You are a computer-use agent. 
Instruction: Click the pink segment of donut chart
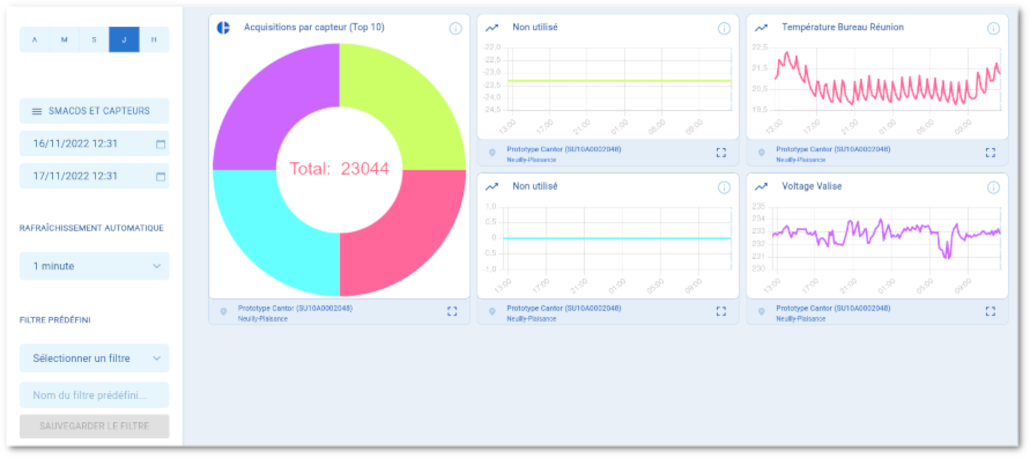point(412,240)
